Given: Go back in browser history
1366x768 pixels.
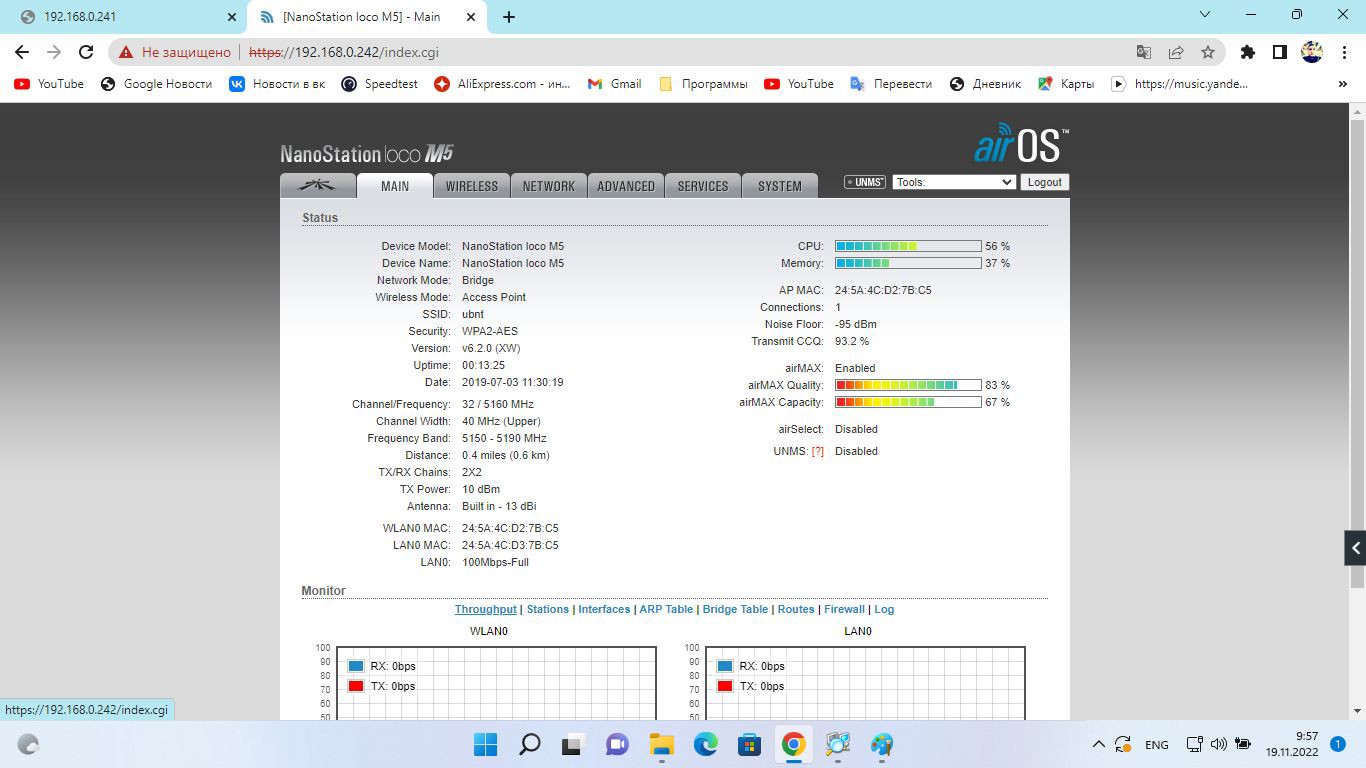Looking at the screenshot, I should [x=22, y=52].
